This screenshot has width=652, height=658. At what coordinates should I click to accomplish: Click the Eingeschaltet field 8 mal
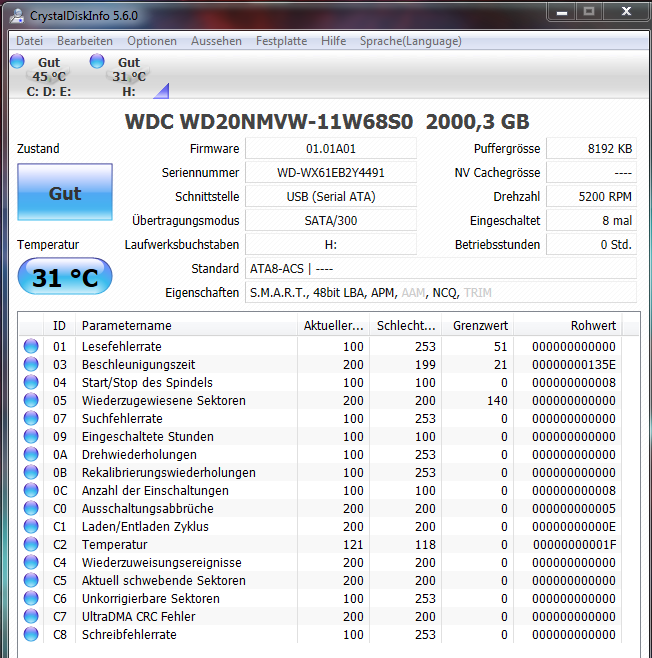click(591, 220)
